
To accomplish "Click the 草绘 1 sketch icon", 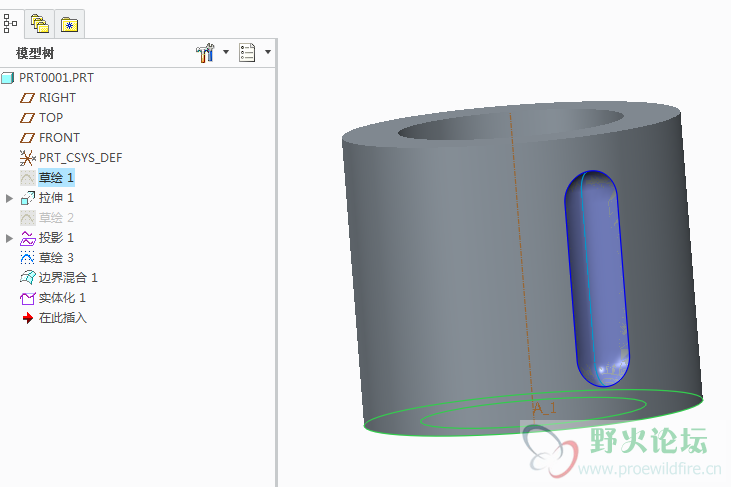I will (x=28, y=178).
